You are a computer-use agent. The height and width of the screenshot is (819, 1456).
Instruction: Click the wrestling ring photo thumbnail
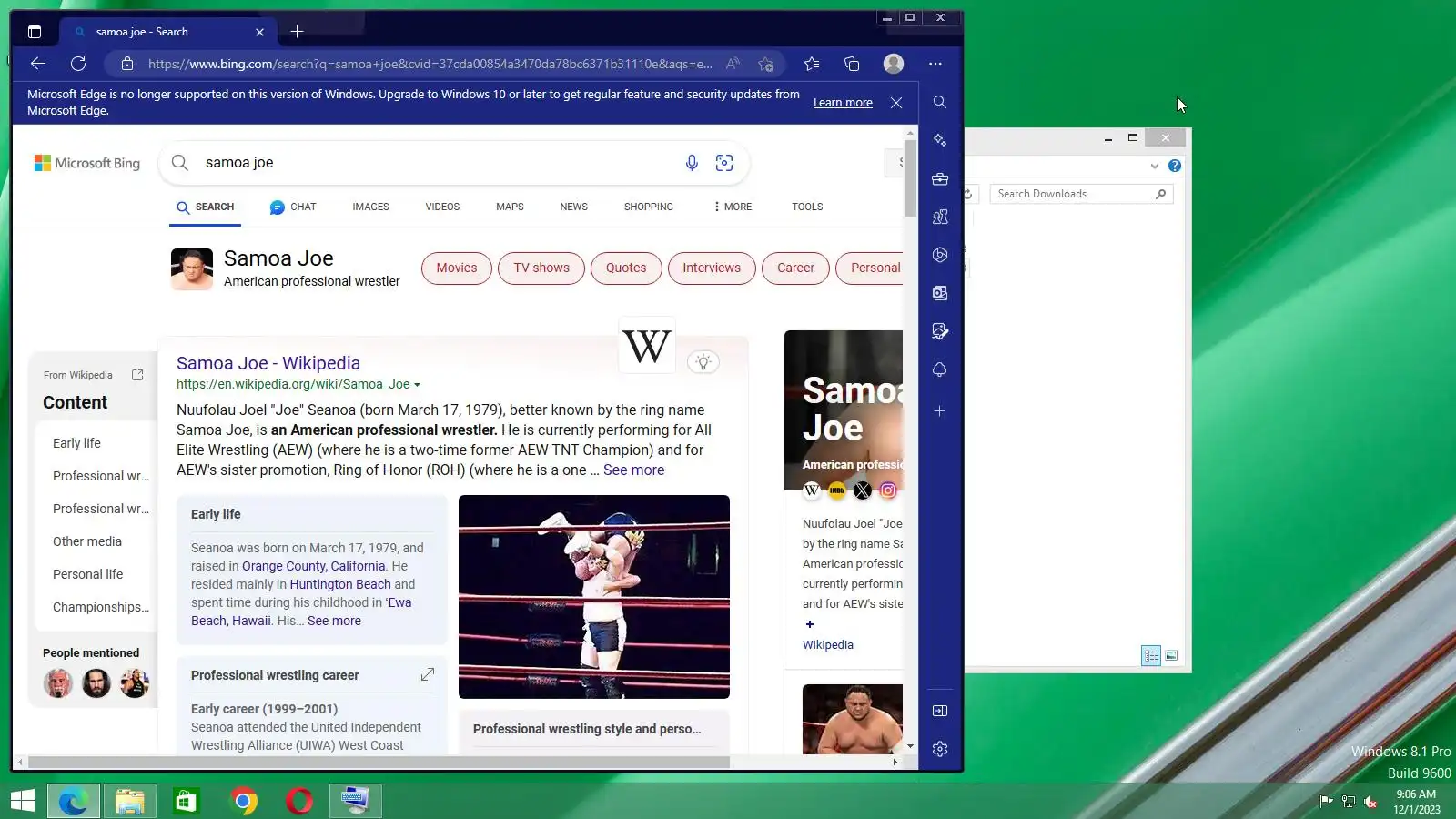[594, 597]
